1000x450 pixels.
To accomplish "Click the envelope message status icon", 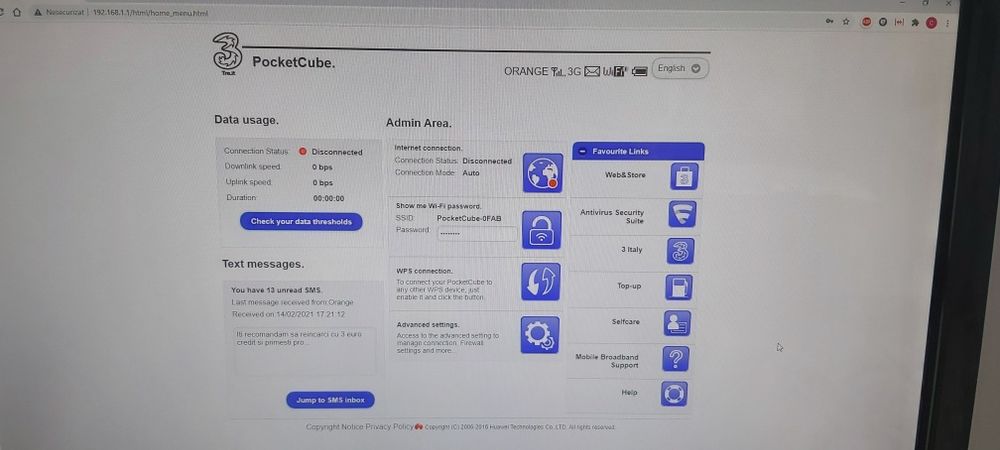I will [x=592, y=71].
